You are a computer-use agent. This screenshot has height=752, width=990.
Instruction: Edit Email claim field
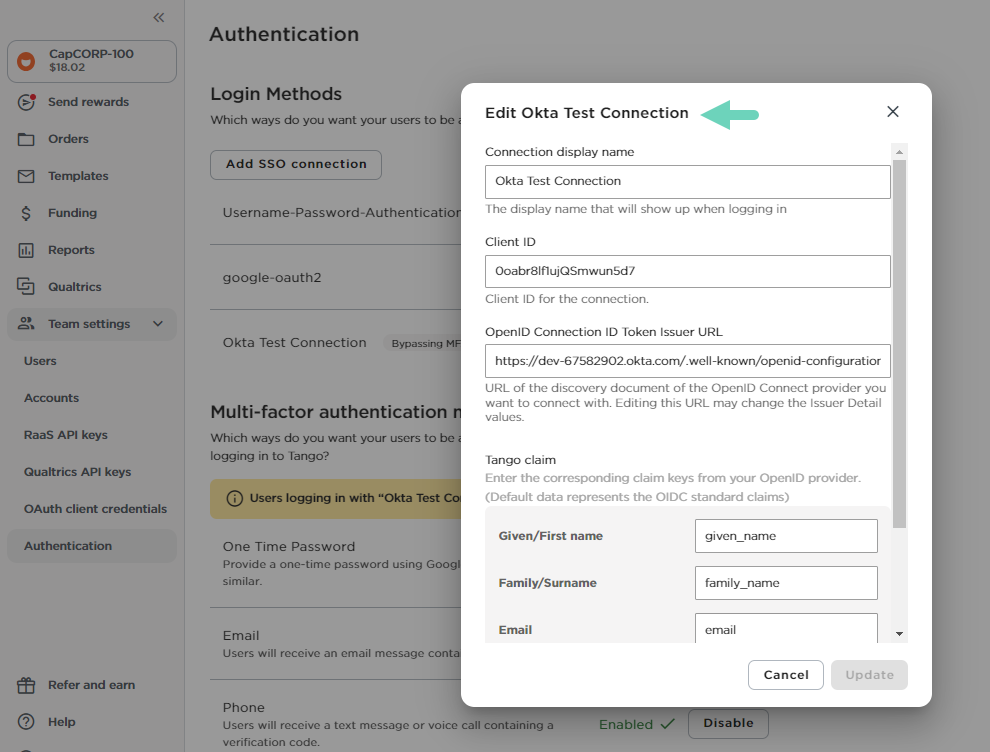coord(786,628)
